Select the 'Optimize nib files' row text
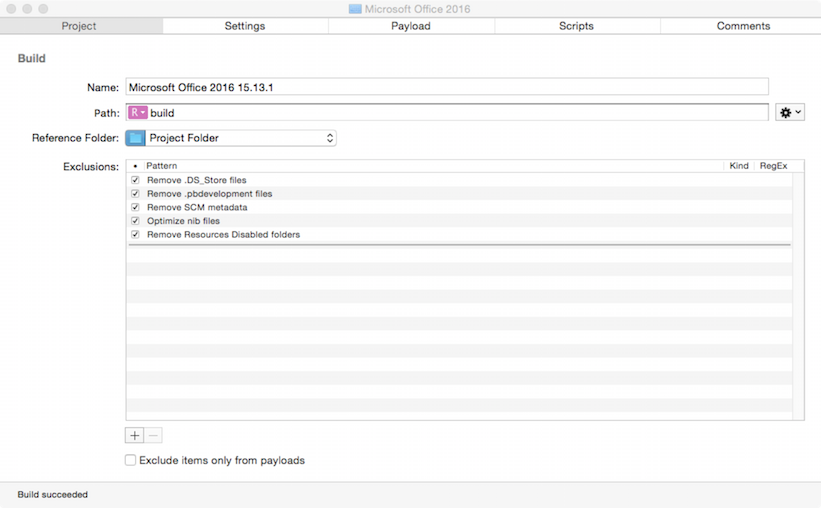 (x=183, y=221)
